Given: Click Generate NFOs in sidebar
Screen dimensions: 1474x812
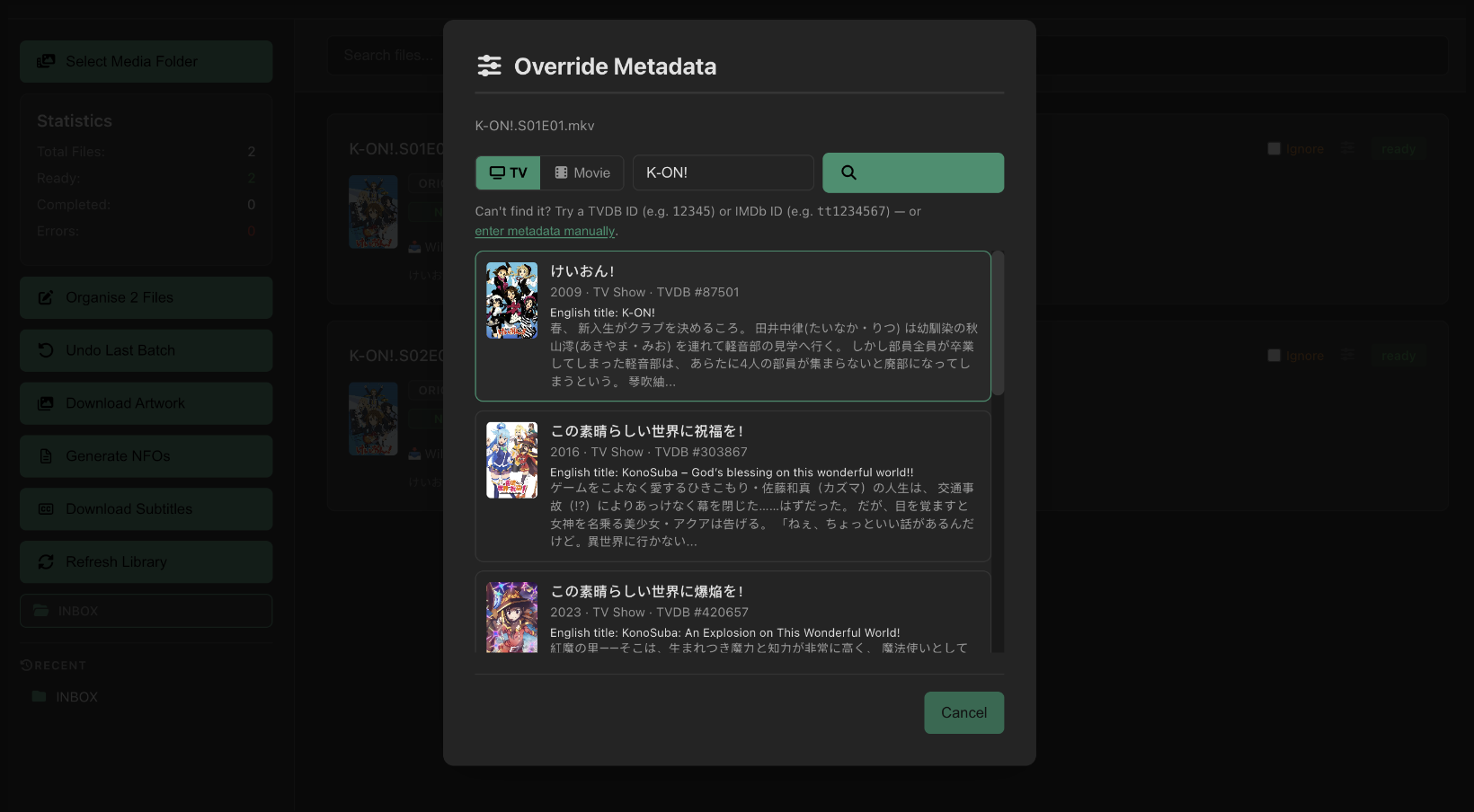Looking at the screenshot, I should [x=146, y=456].
